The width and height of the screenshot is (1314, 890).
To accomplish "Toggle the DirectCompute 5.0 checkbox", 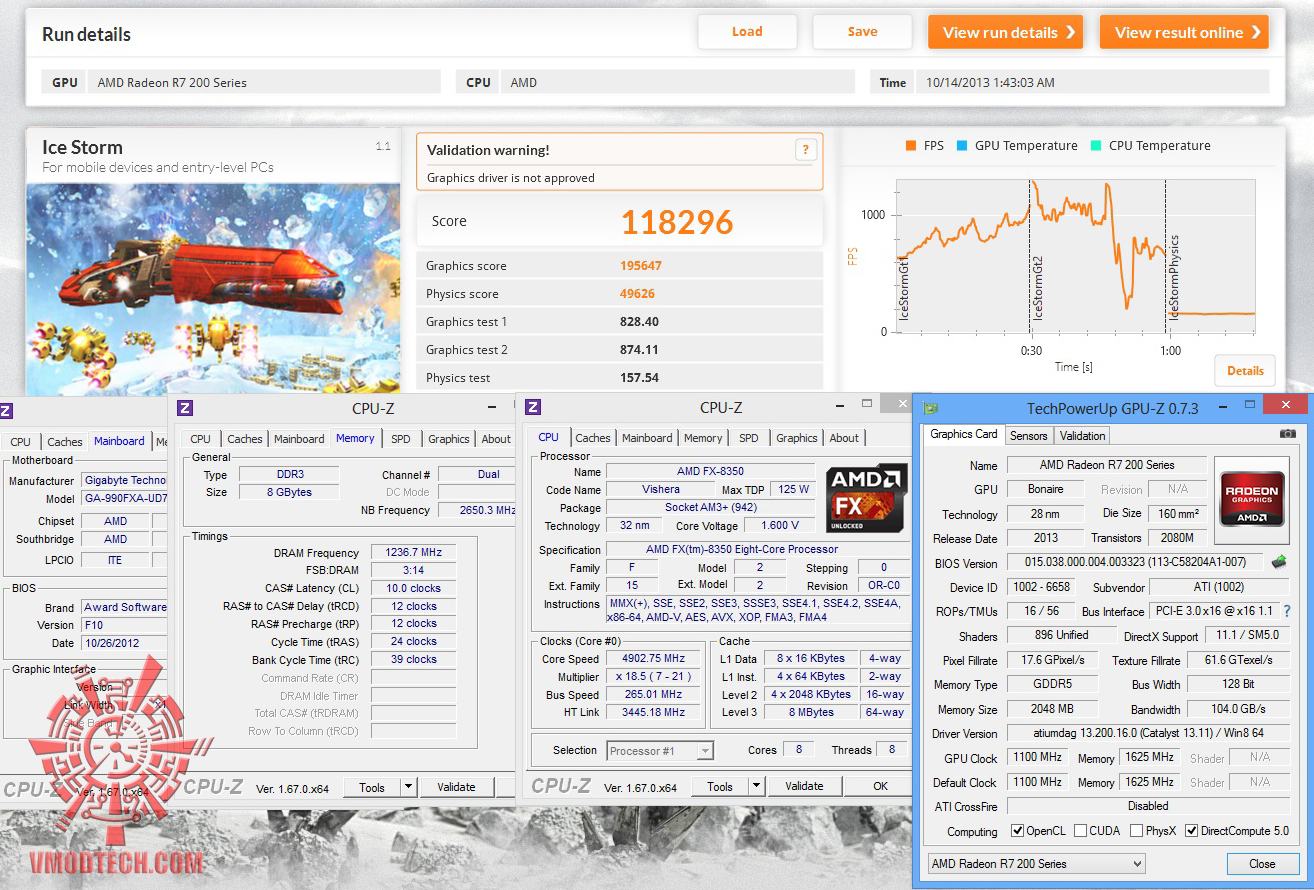I will point(1191,831).
